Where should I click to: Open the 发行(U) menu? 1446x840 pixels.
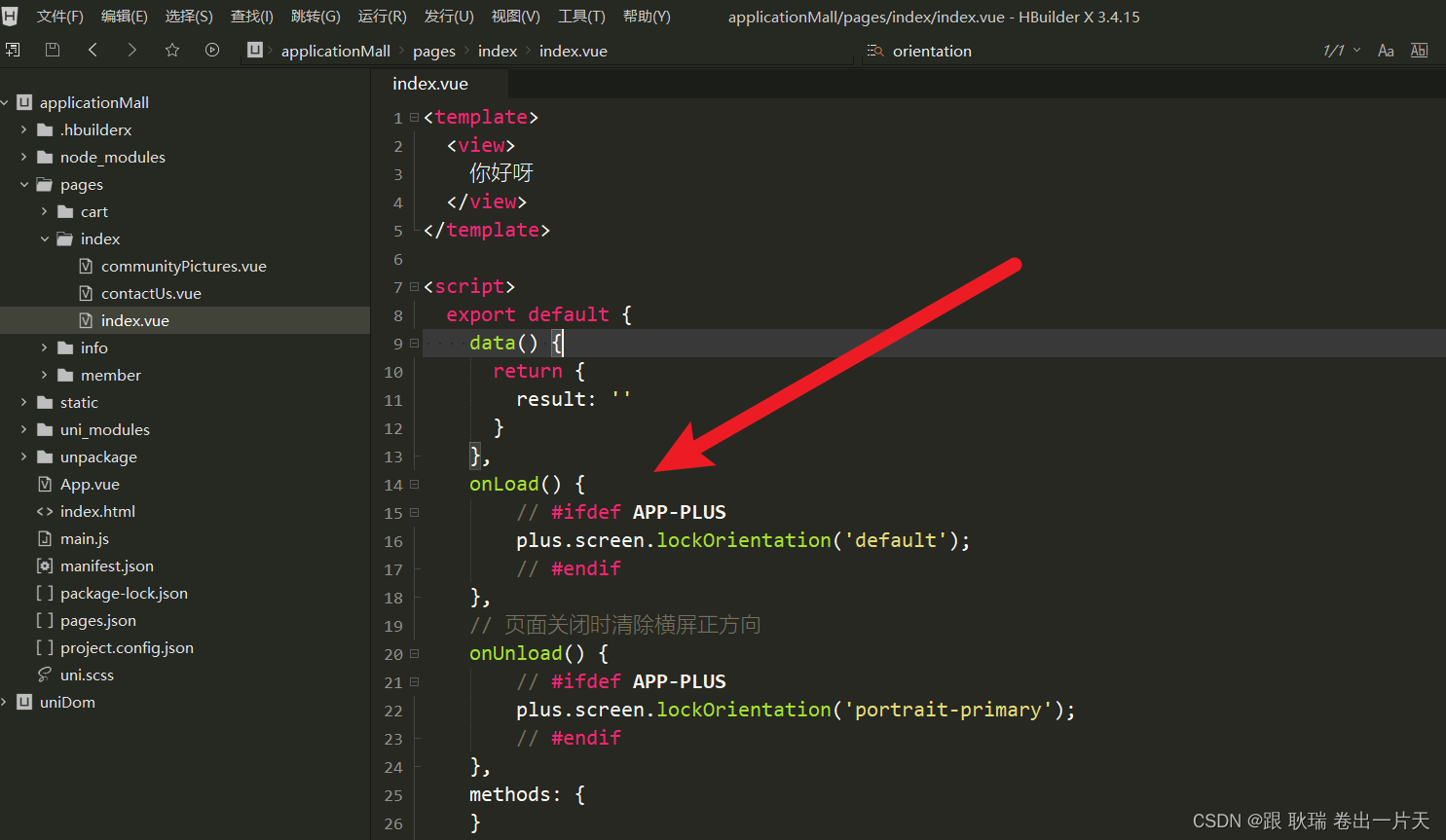[x=449, y=17]
